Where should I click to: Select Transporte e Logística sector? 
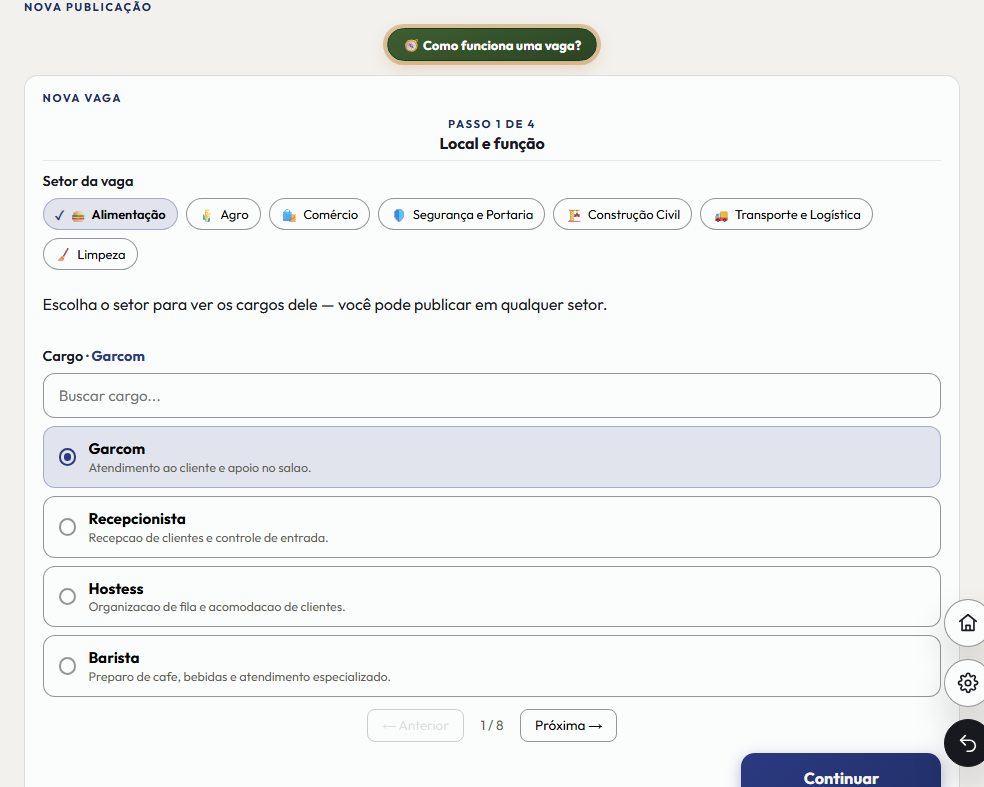786,215
